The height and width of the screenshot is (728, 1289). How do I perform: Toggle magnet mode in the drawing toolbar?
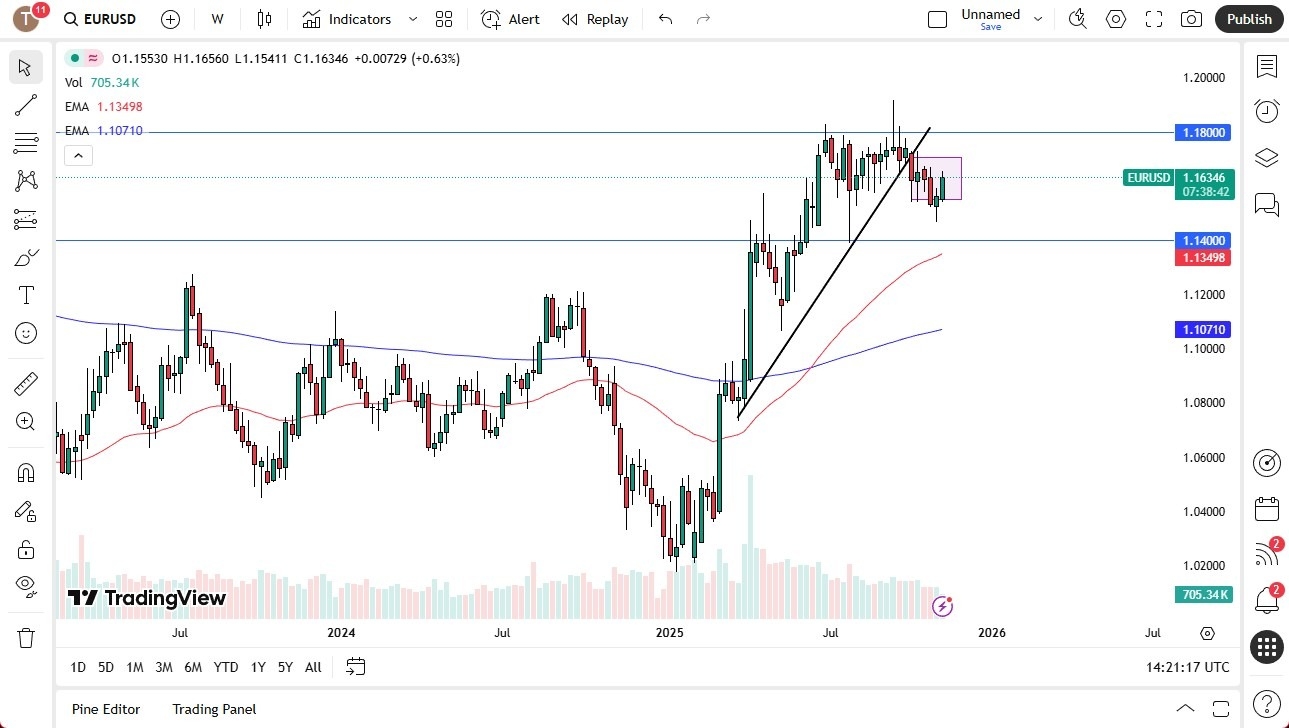[x=26, y=471]
